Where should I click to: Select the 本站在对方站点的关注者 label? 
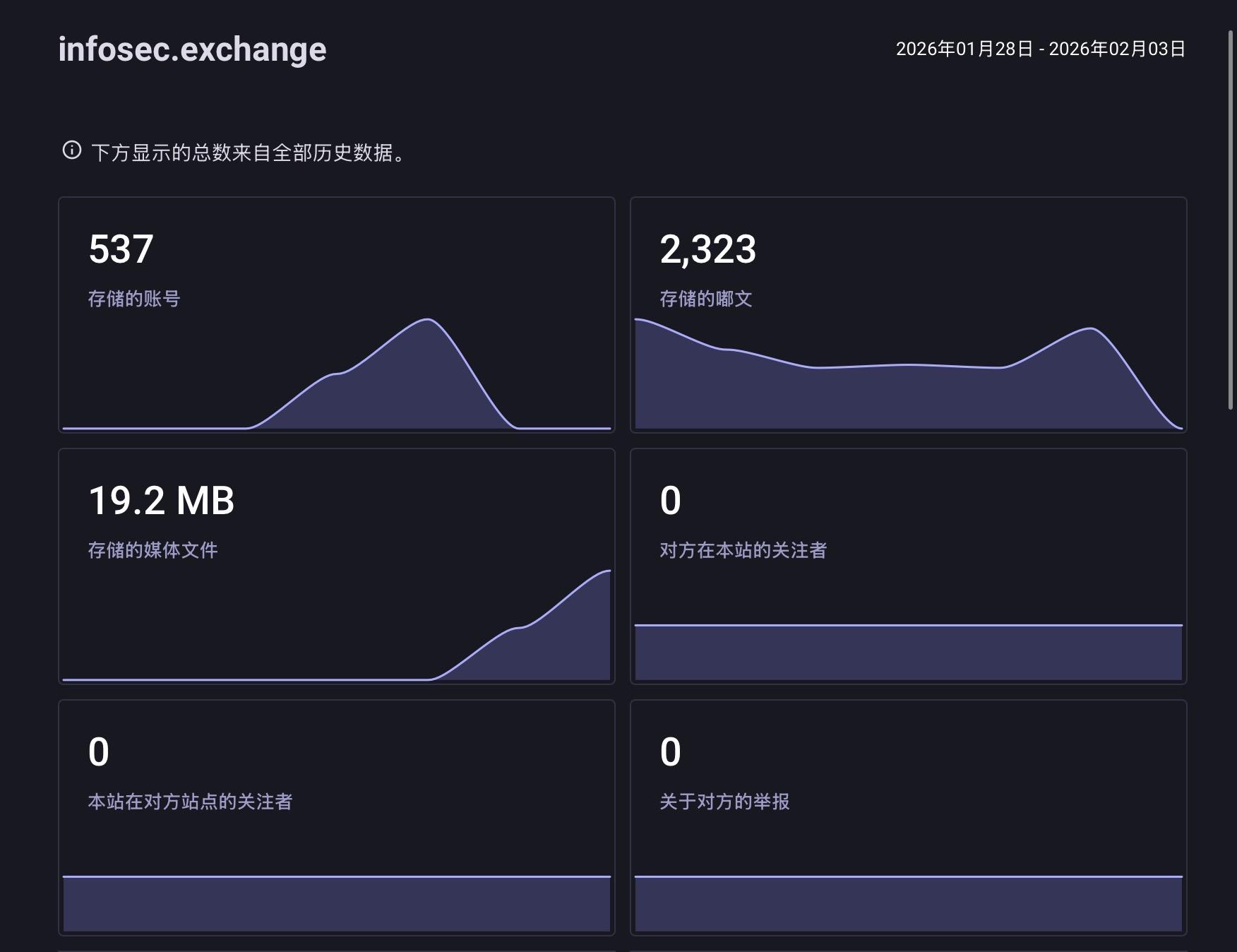190,802
